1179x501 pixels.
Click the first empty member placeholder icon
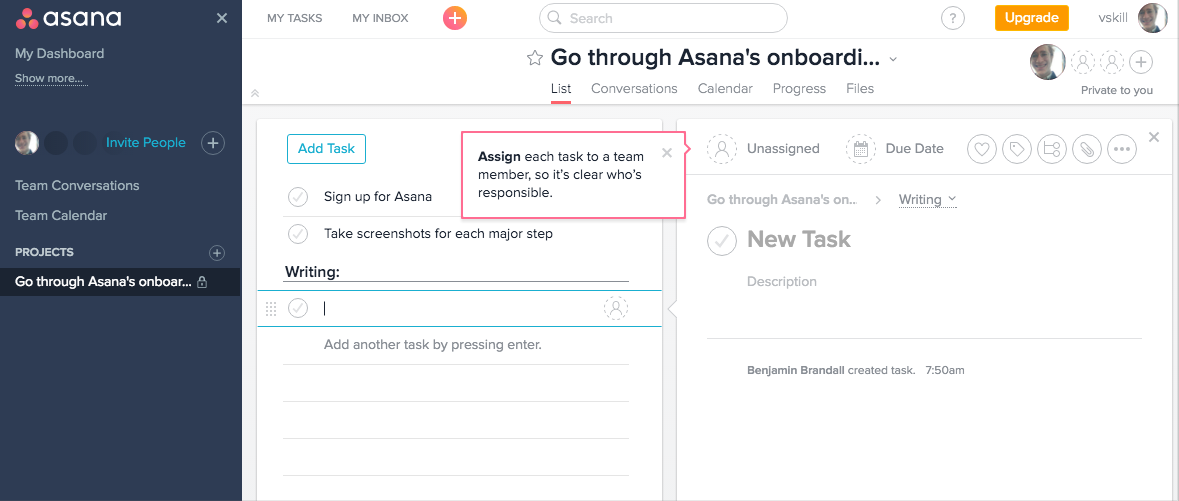click(1083, 62)
